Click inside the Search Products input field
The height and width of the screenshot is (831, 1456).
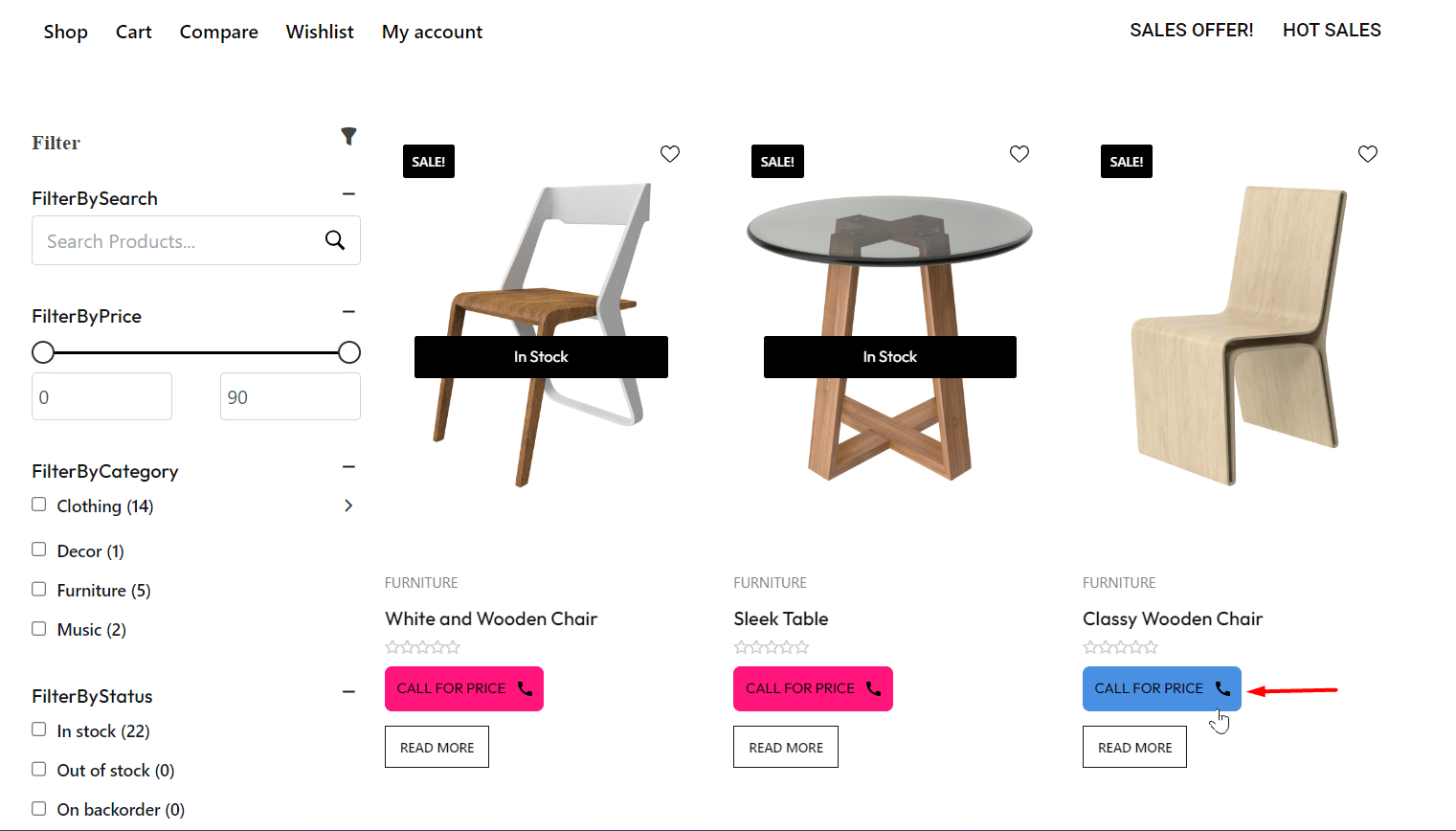pyautogui.click(x=172, y=240)
